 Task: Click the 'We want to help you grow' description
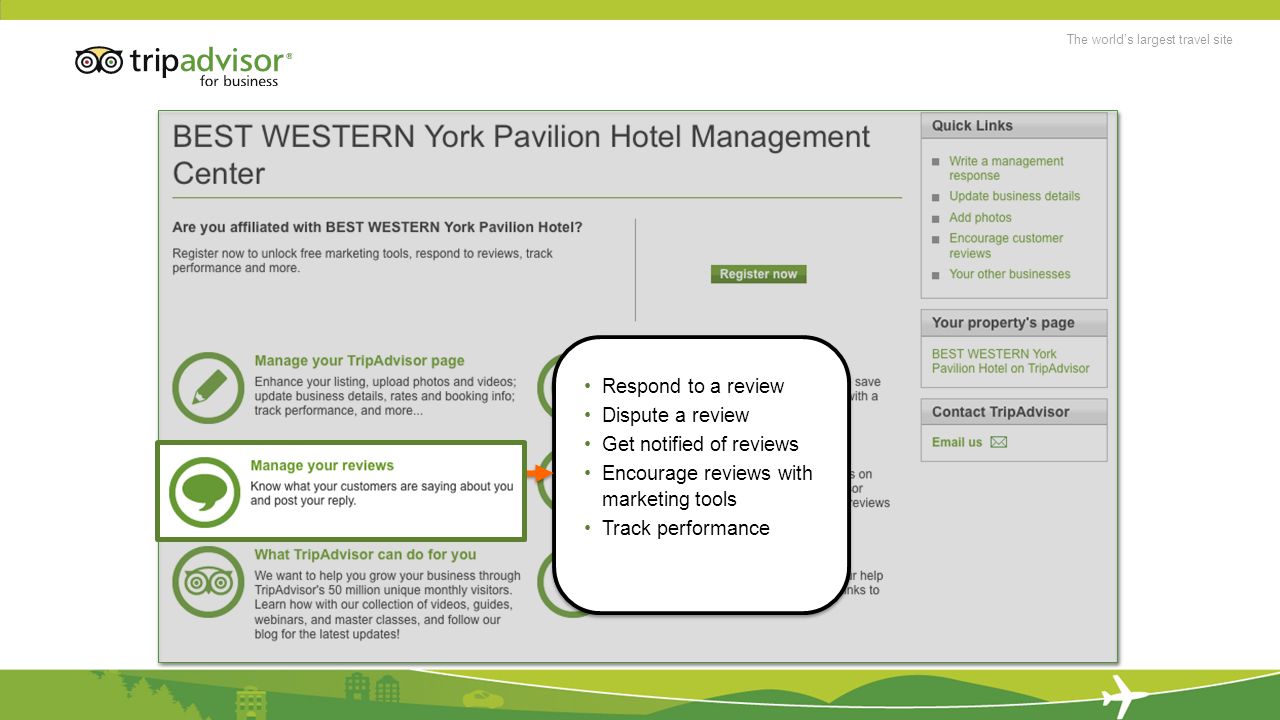pyautogui.click(x=387, y=605)
